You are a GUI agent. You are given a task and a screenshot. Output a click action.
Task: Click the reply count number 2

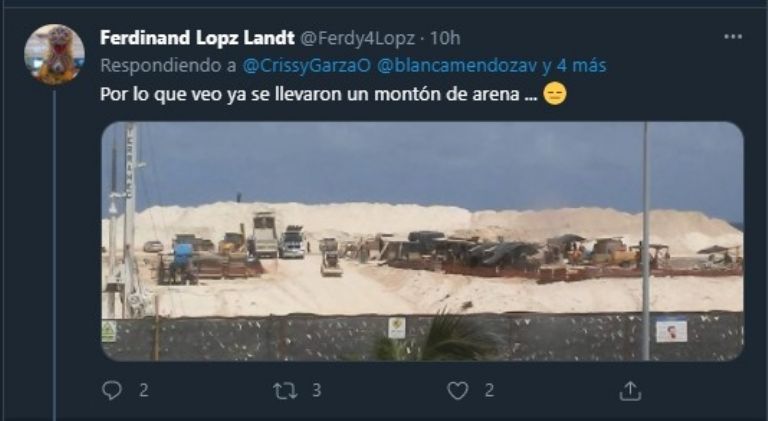tap(144, 390)
